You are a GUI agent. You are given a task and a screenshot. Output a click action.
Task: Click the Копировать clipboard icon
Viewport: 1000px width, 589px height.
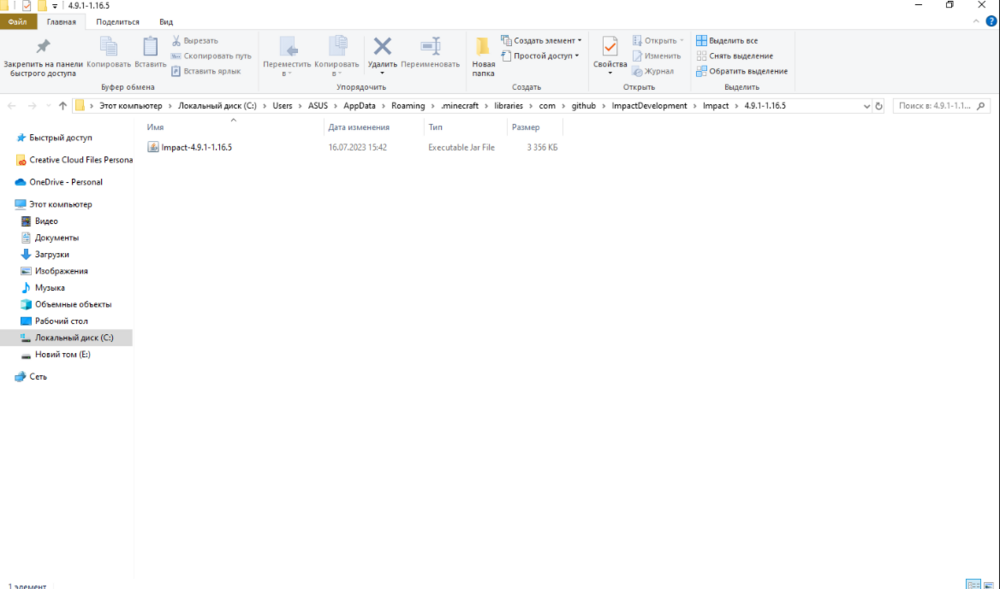(108, 47)
